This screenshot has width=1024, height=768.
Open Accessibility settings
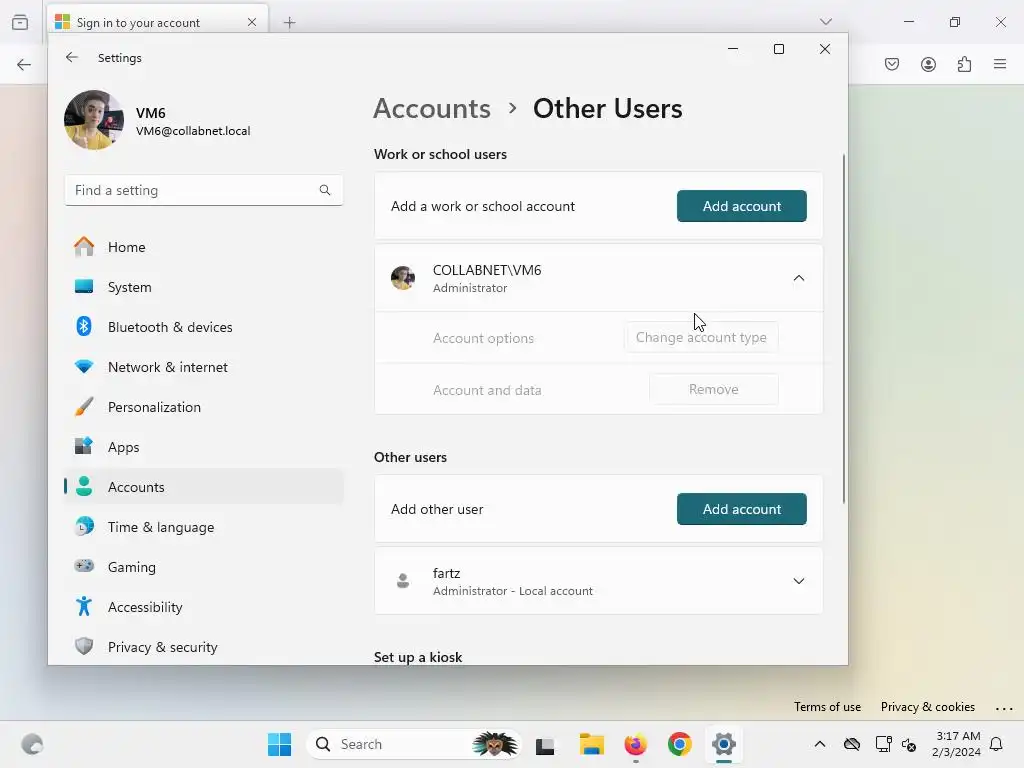204,607
